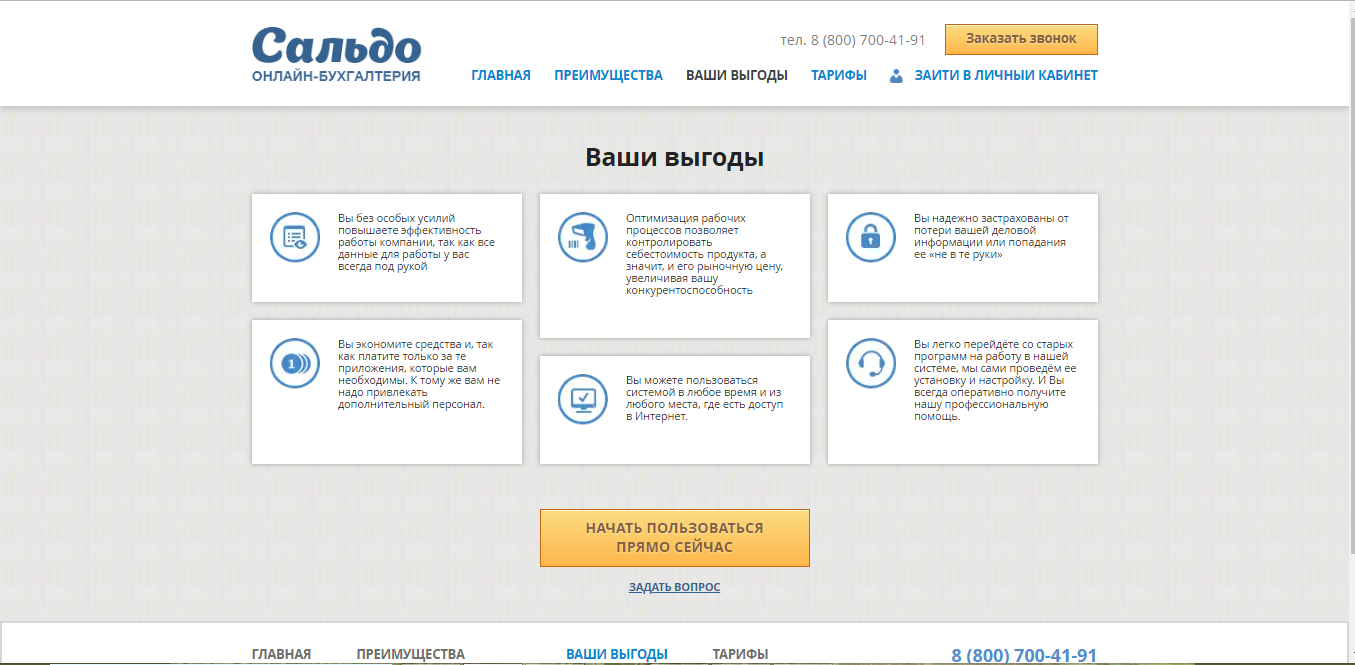The height and width of the screenshot is (665, 1355).
Task: Click the barcode scanner icon
Action: pyautogui.click(x=583, y=238)
